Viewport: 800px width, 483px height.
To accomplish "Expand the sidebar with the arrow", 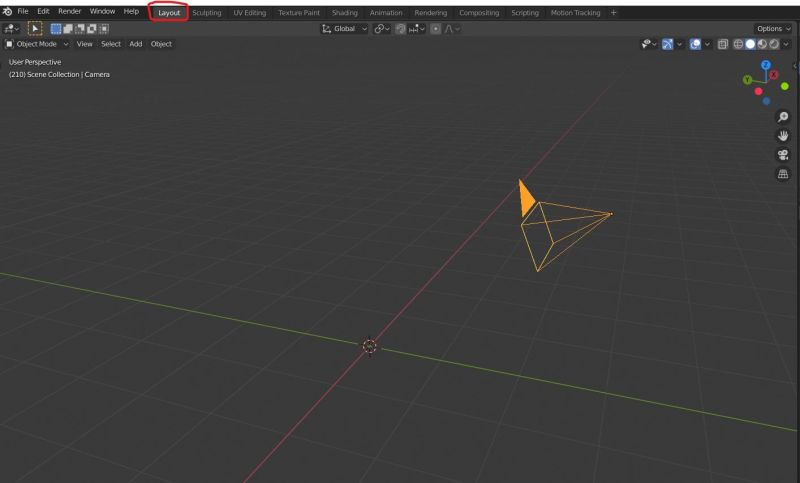I will point(795,66).
